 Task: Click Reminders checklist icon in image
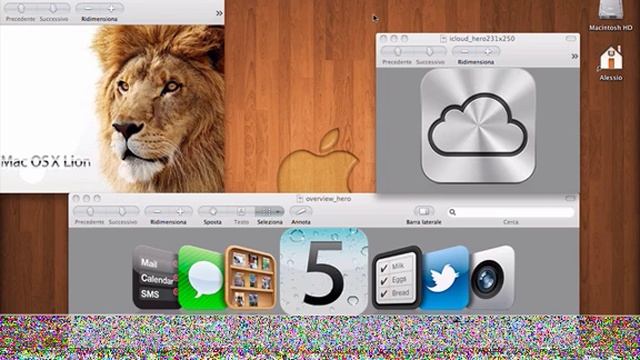point(397,278)
